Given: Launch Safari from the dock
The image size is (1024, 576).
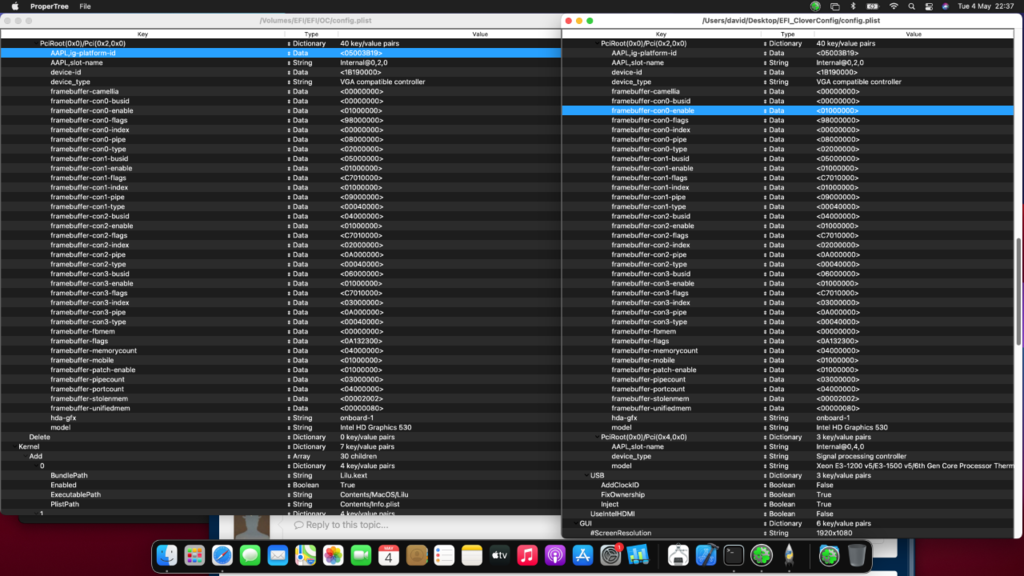Looking at the screenshot, I should (x=222, y=555).
